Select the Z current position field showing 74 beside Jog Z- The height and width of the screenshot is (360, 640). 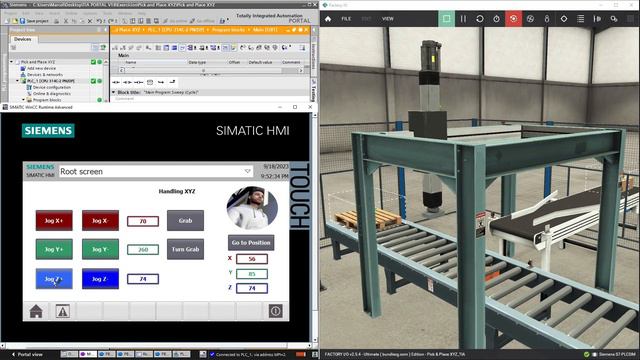143,279
